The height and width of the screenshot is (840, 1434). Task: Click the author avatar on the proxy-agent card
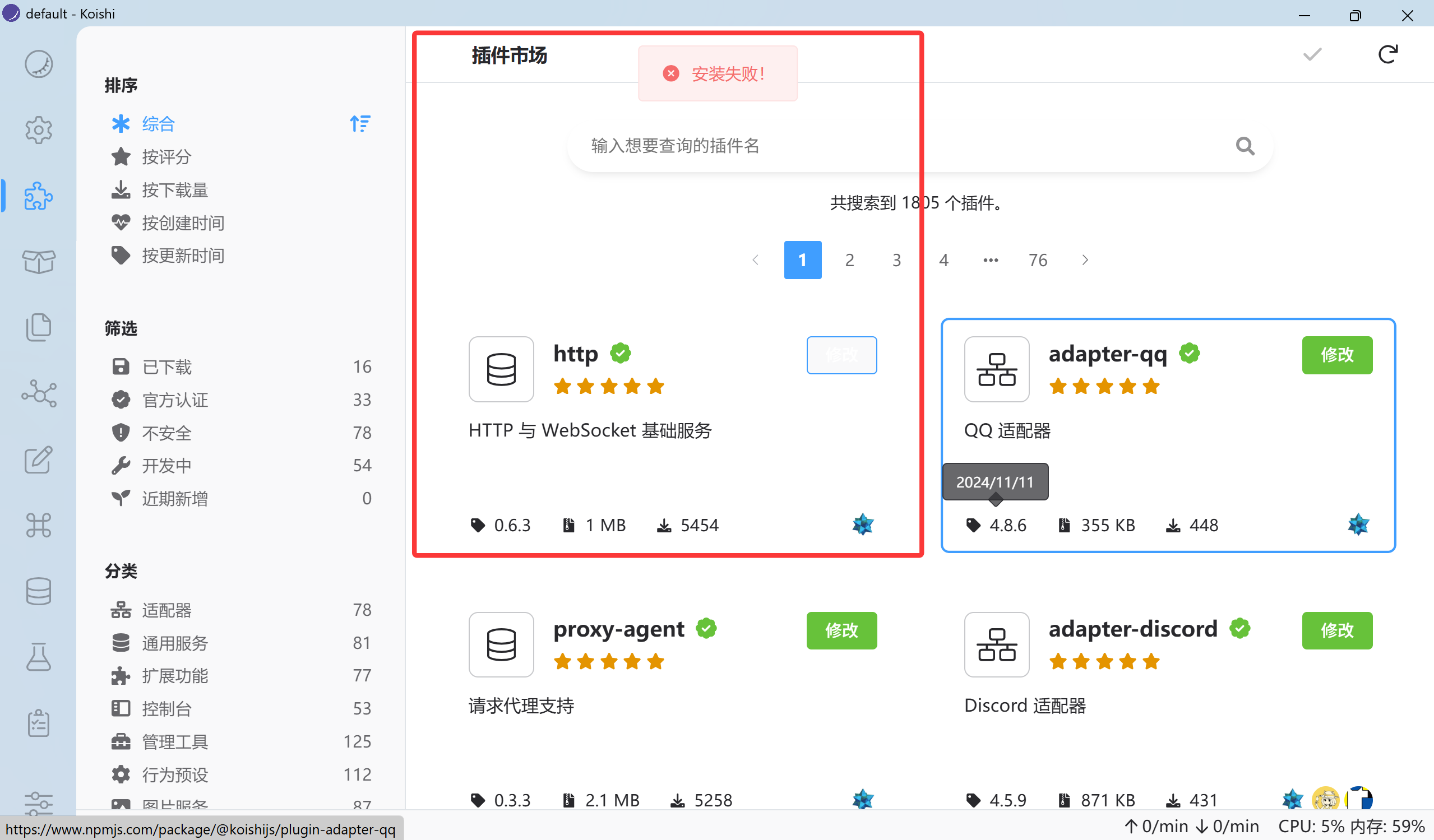863,800
